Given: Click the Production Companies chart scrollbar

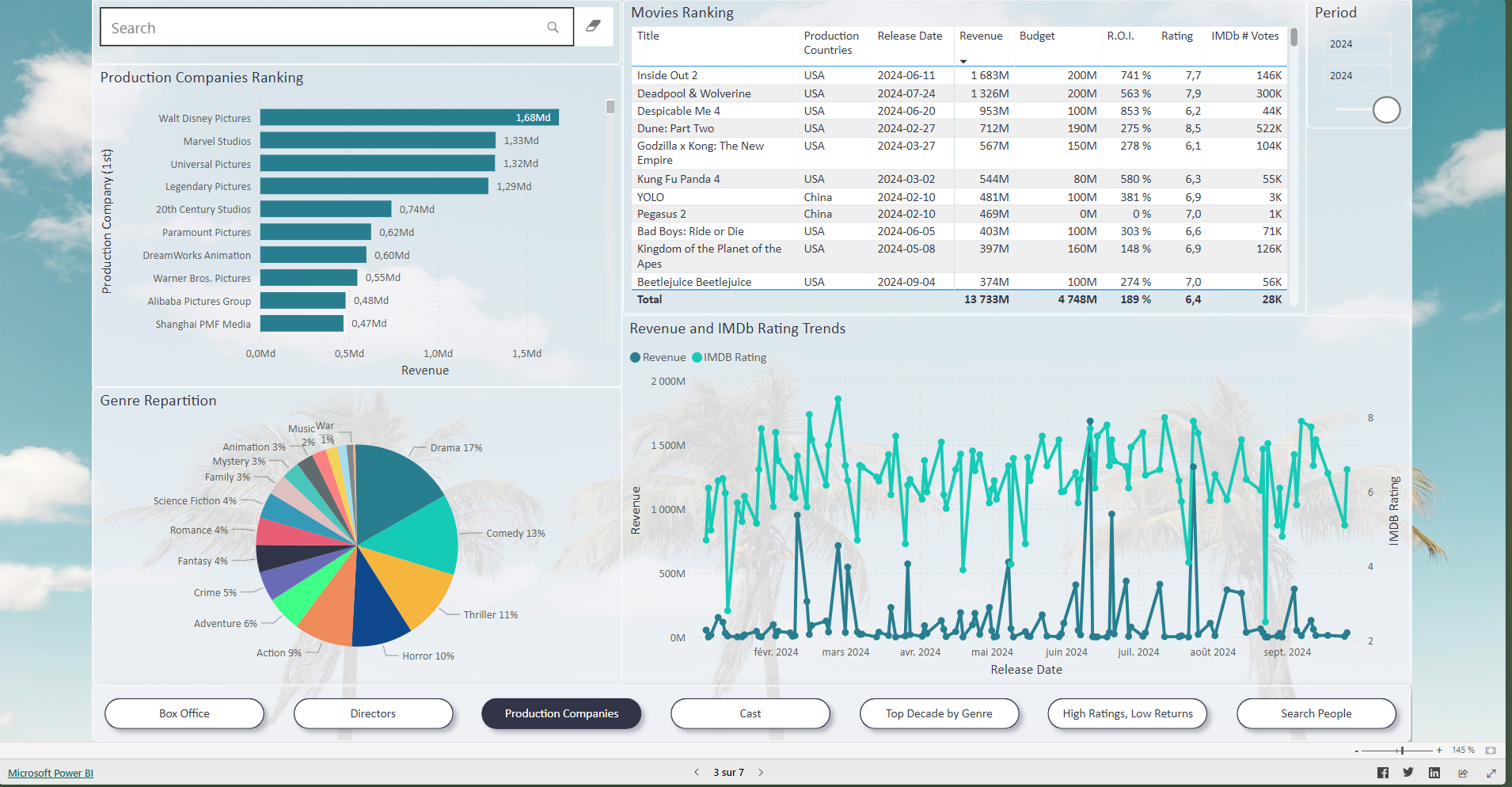Looking at the screenshot, I should (x=610, y=106).
